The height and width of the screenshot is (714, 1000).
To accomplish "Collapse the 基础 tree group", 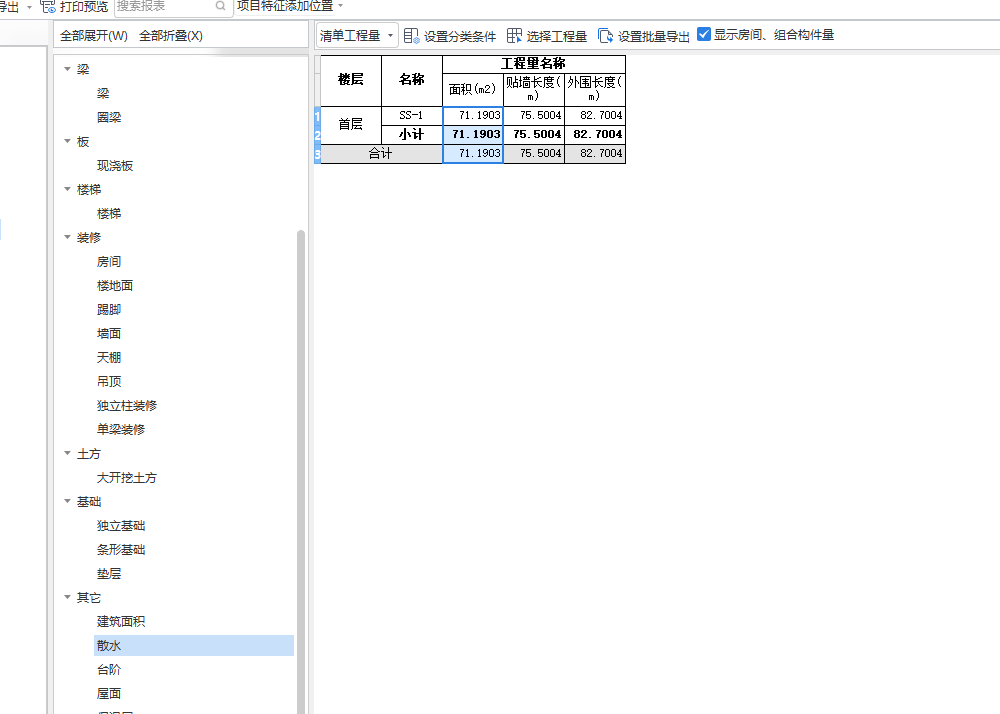I will point(68,501).
